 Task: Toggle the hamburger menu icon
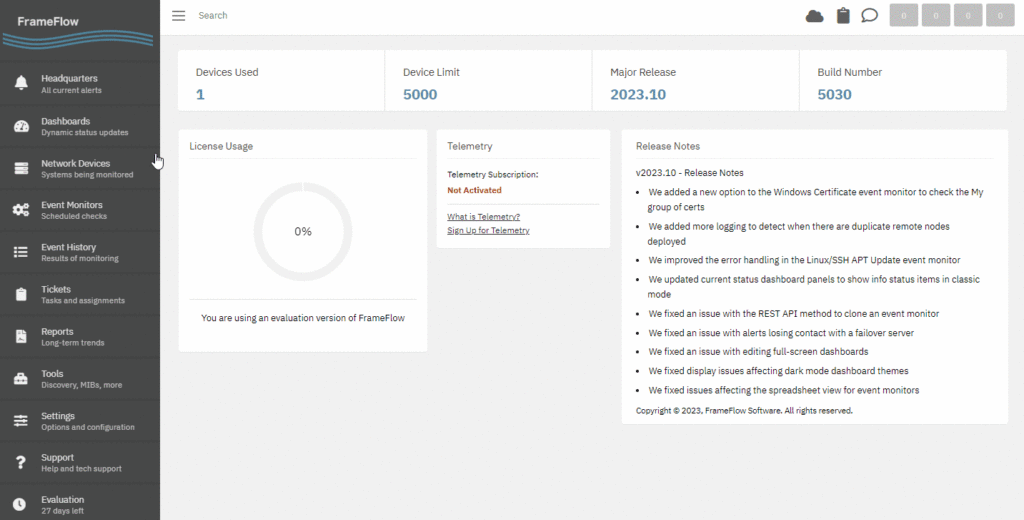(178, 16)
